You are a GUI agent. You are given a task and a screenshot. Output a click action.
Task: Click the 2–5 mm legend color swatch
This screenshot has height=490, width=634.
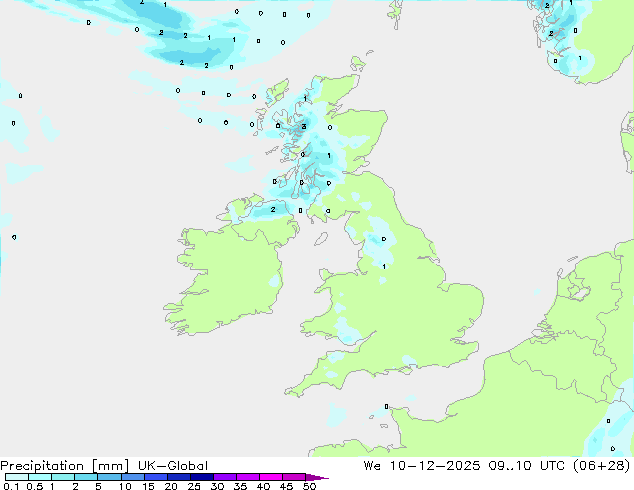(x=86, y=477)
